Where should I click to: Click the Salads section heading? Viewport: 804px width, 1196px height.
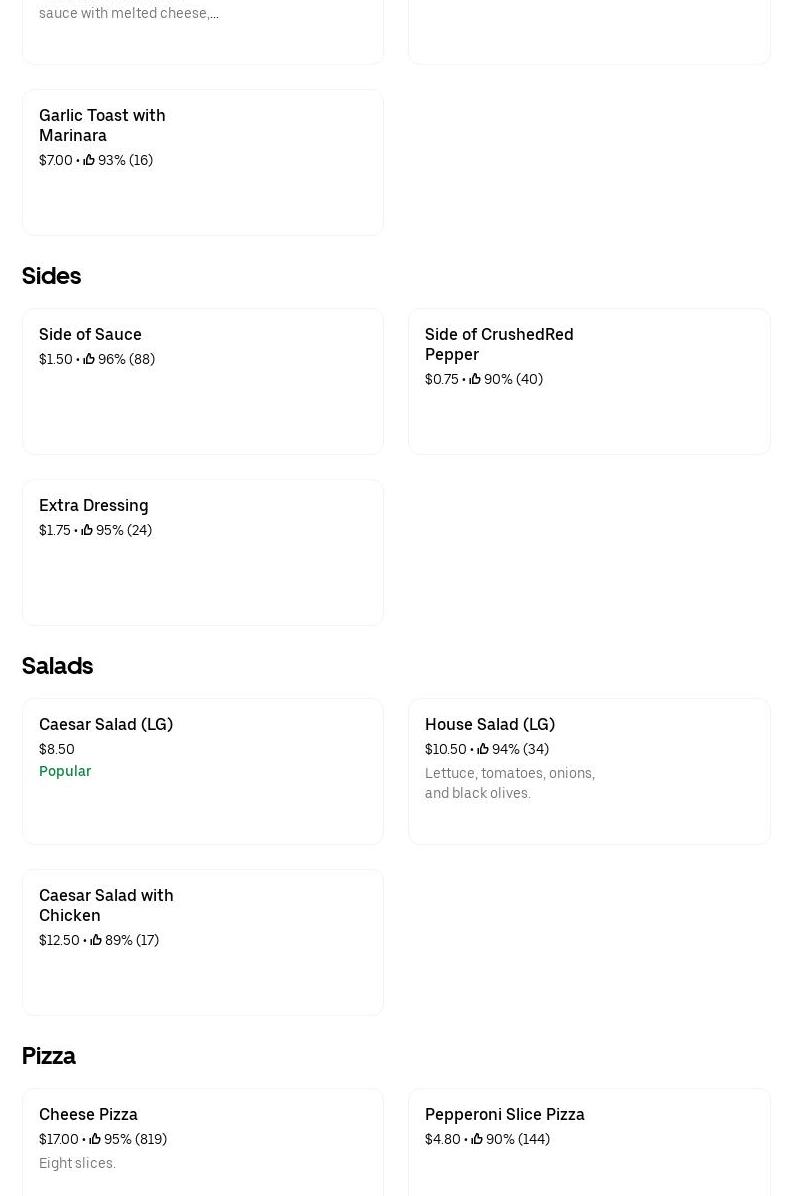click(x=57, y=665)
